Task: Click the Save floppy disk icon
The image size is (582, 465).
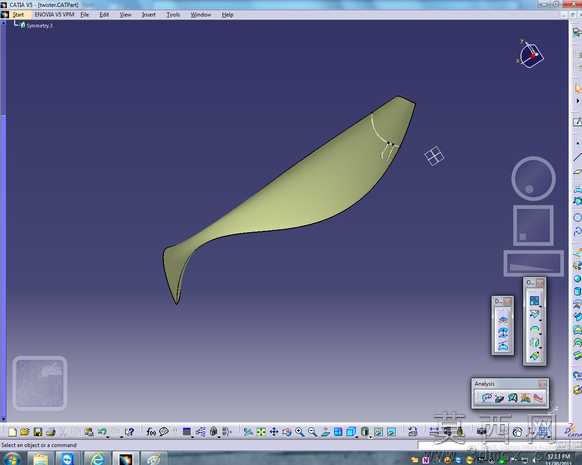Action: click(37, 432)
